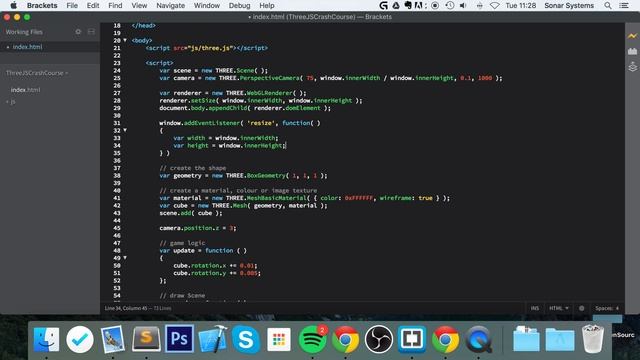
Task: Launch Preview app from the dock
Action: (x=113, y=339)
